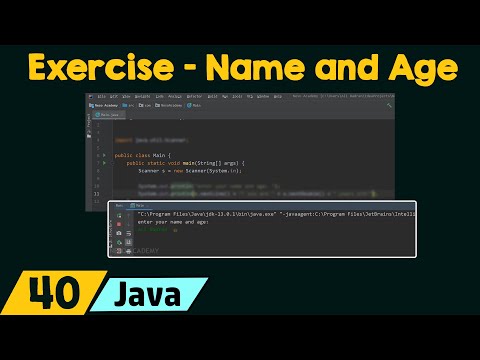480x360 pixels.
Task: Open the Code menu
Action: [x=159, y=96]
